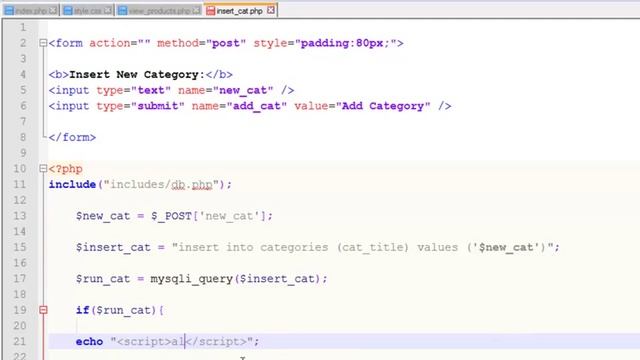Collapse the if block on line 19

pyautogui.click(x=43, y=310)
